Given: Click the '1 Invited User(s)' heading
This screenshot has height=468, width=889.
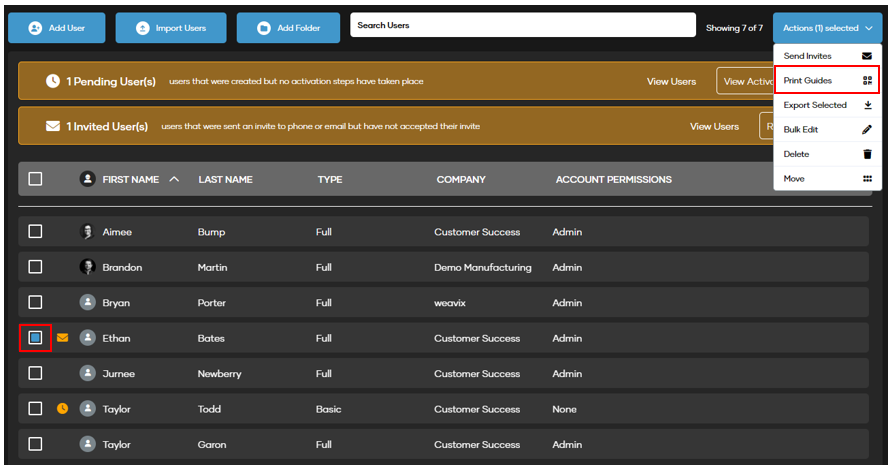Looking at the screenshot, I should [107, 127].
